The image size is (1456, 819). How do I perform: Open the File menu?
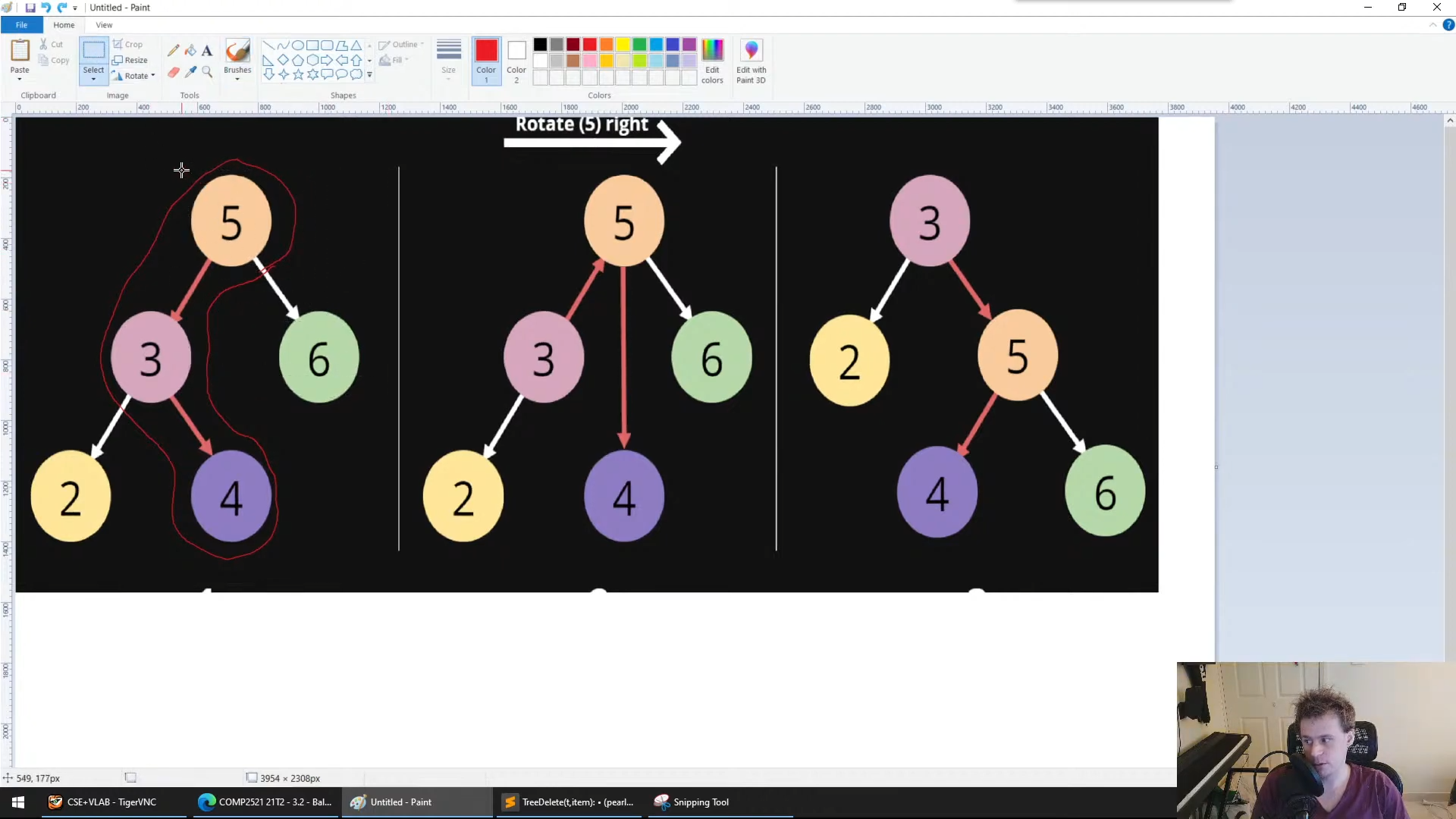tap(21, 25)
